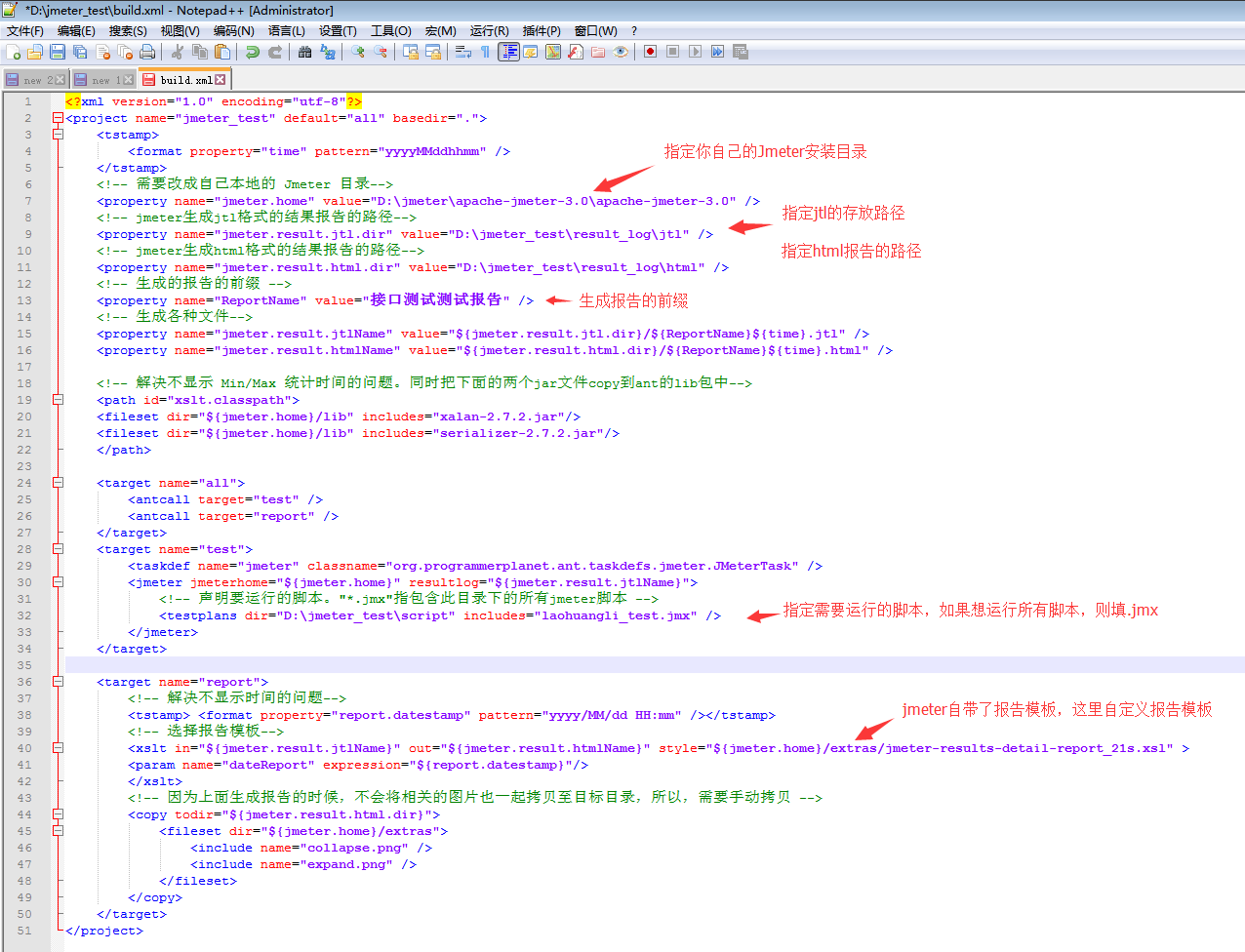The width and height of the screenshot is (1245, 952).
Task: Click the Save Recorded Macro icon
Action: pyautogui.click(x=740, y=52)
